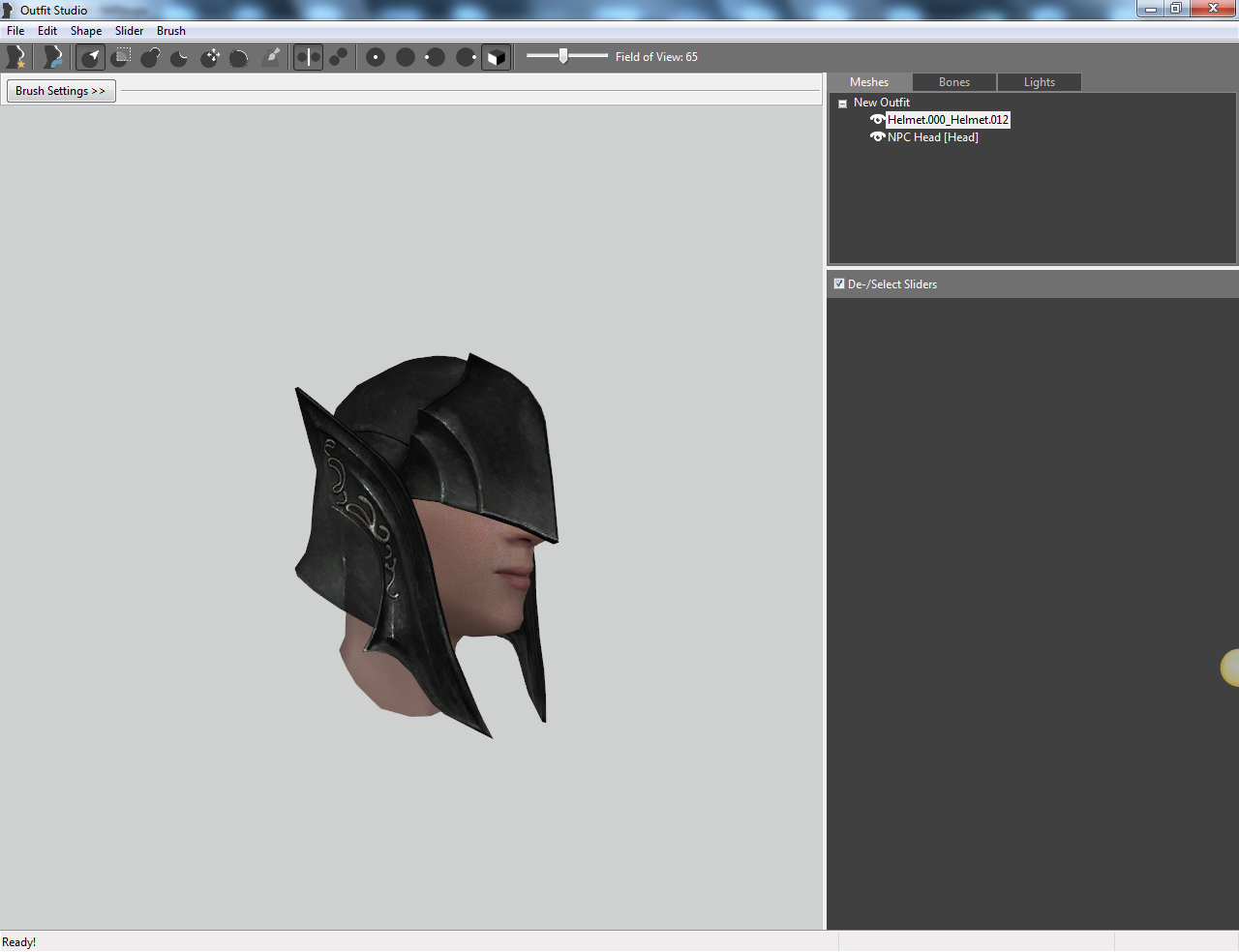Screen dimensions: 1239x952
Task: Choose the Inflate brush tool
Action: pos(150,57)
